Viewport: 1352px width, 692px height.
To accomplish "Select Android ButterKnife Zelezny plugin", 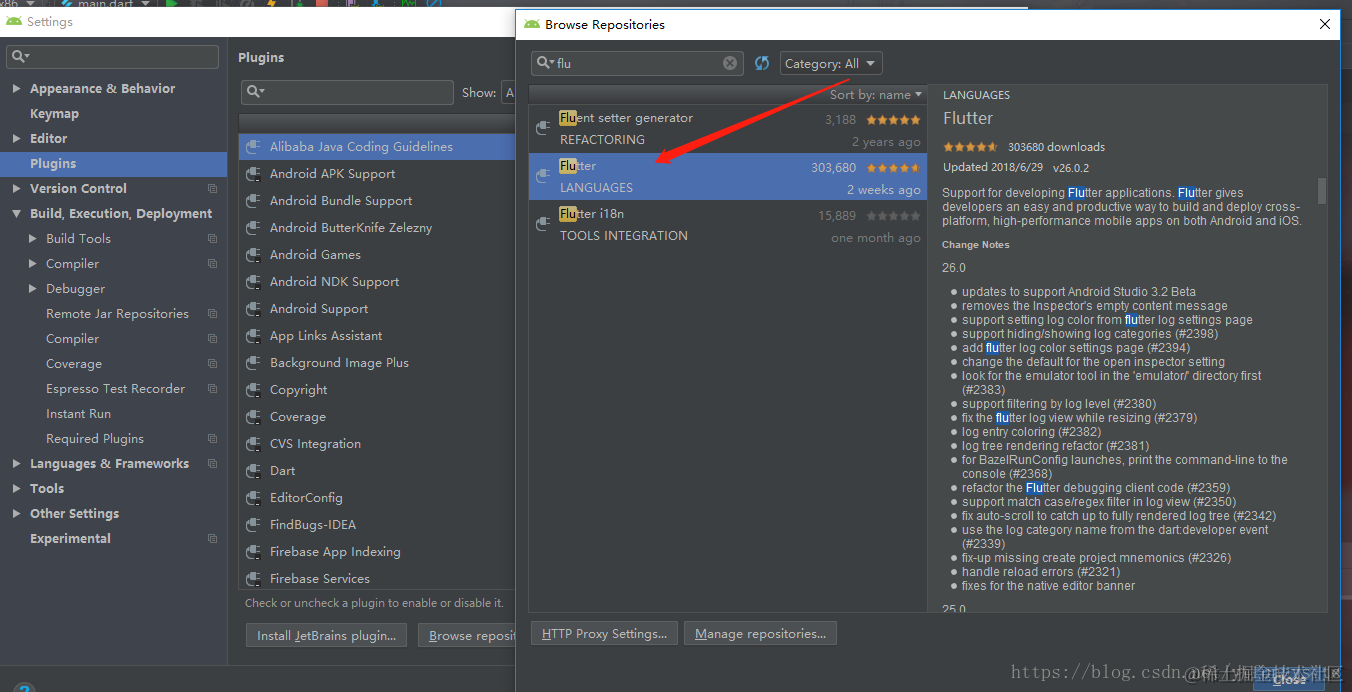I will coord(378,228).
